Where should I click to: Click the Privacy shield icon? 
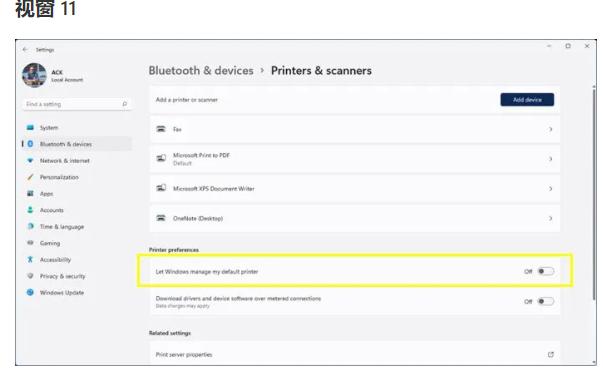coord(30,276)
